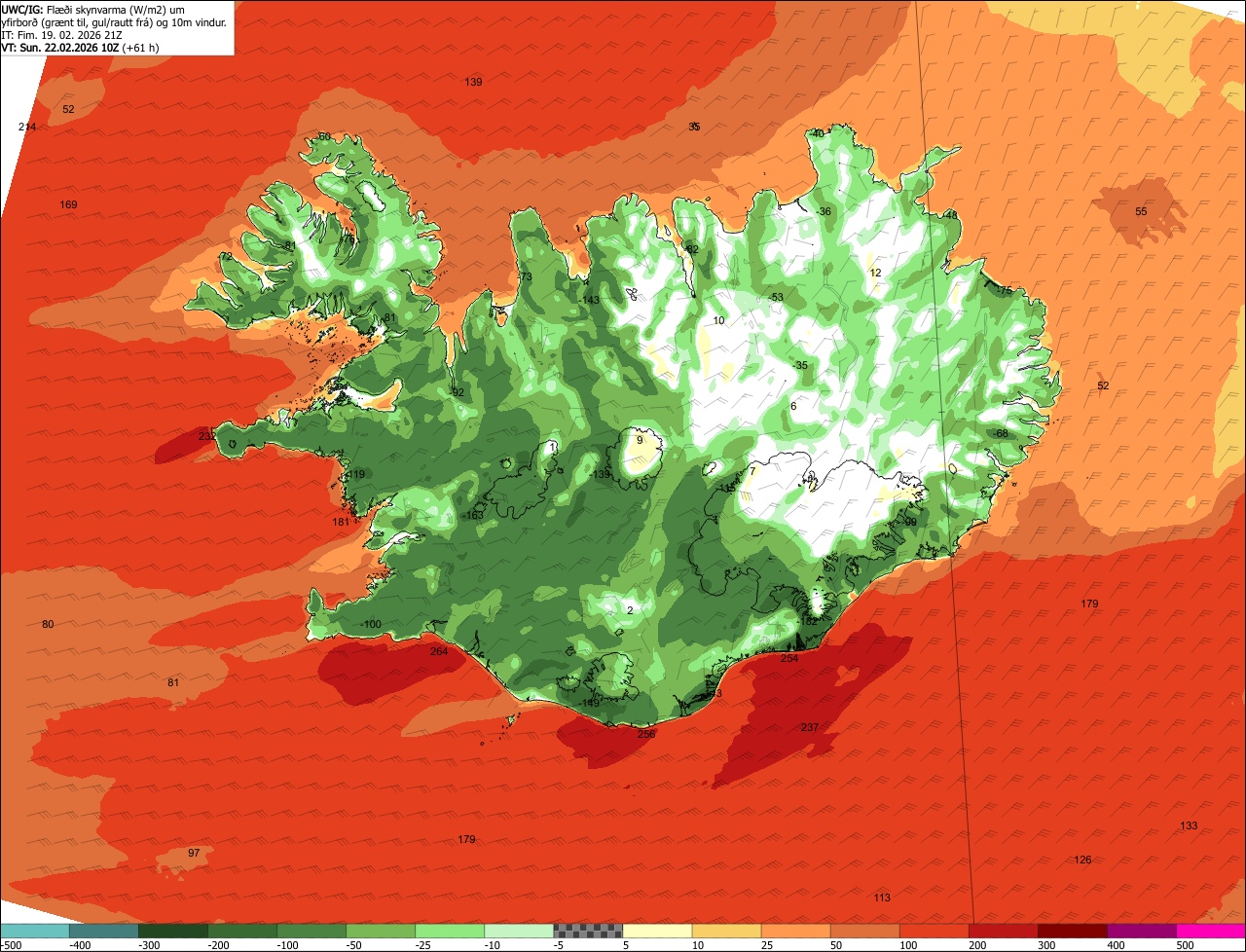The image size is (1246, 952).
Task: Click map value '143' in northern Iceland
Action: (x=591, y=300)
